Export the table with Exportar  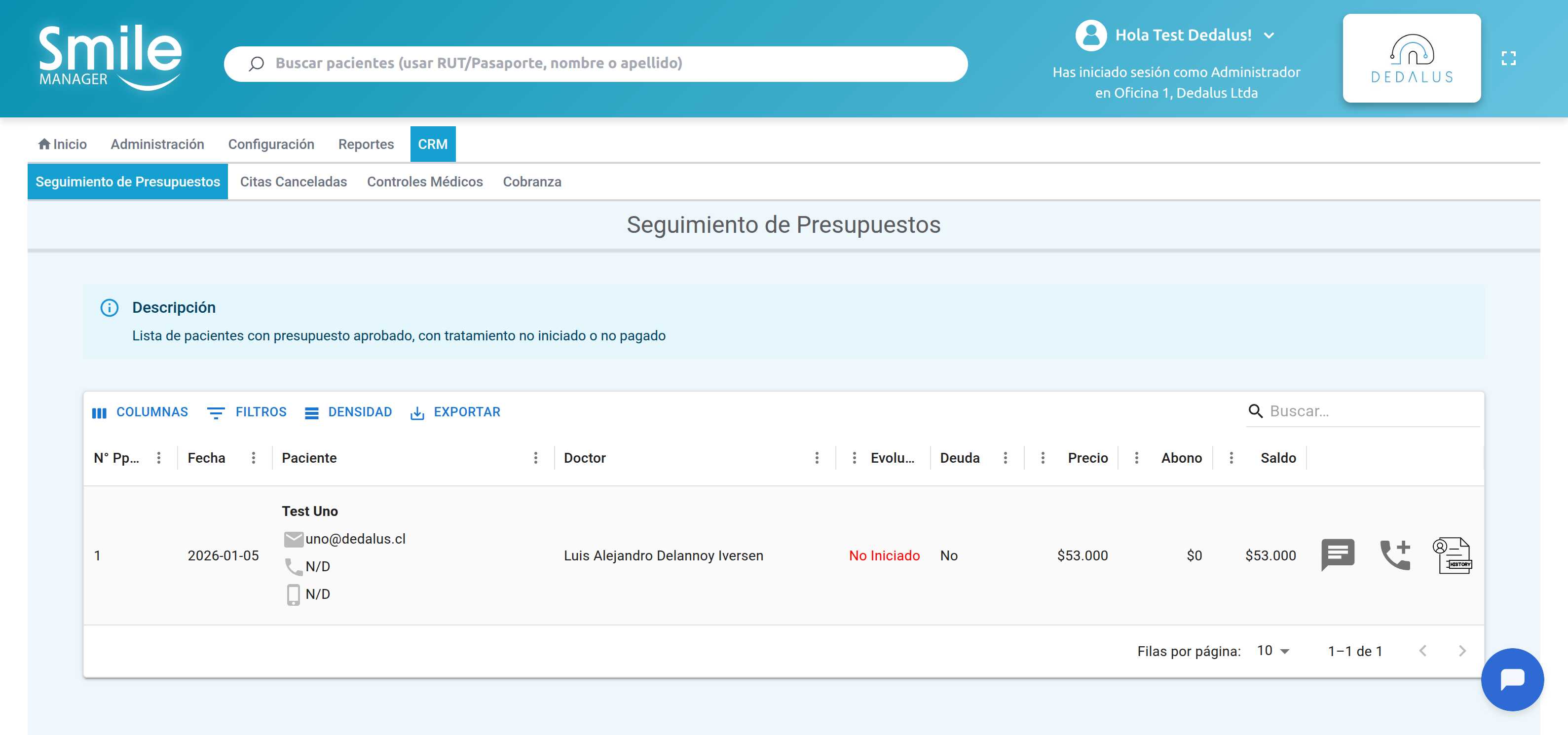click(x=455, y=412)
